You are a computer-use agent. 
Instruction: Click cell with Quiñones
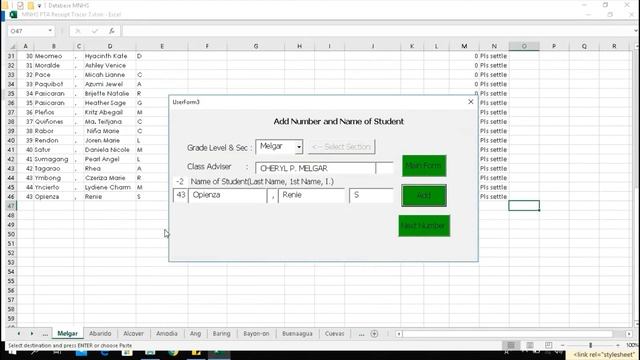53,122
